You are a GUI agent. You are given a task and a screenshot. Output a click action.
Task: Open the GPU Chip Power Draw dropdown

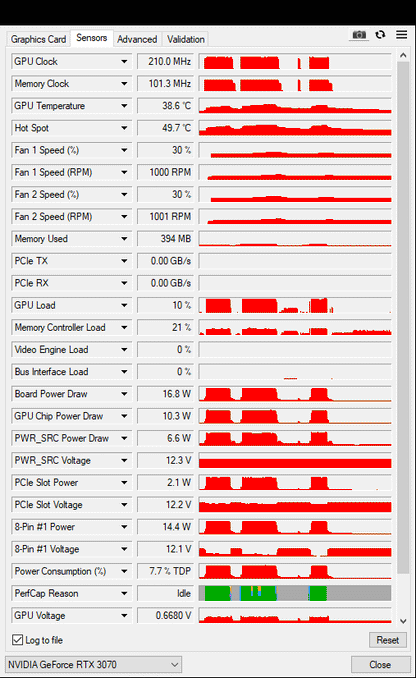124,416
